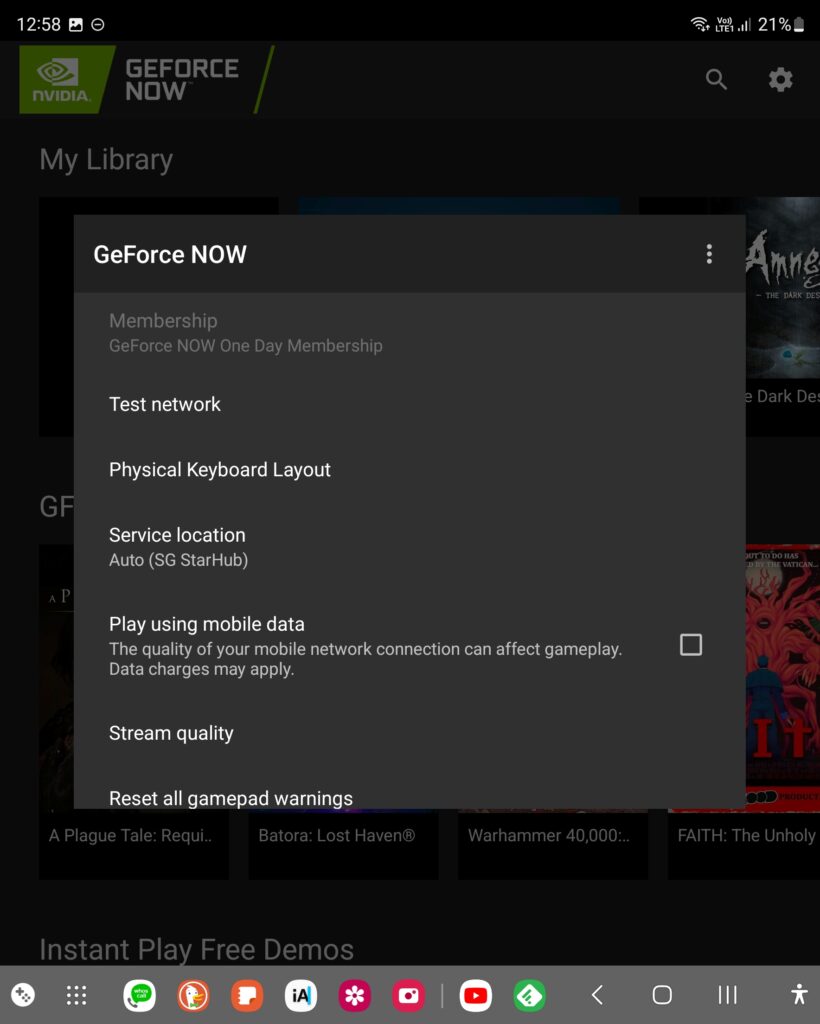Open A Plague Tale: Requi.. game title
This screenshot has width=820, height=1024.
(131, 835)
